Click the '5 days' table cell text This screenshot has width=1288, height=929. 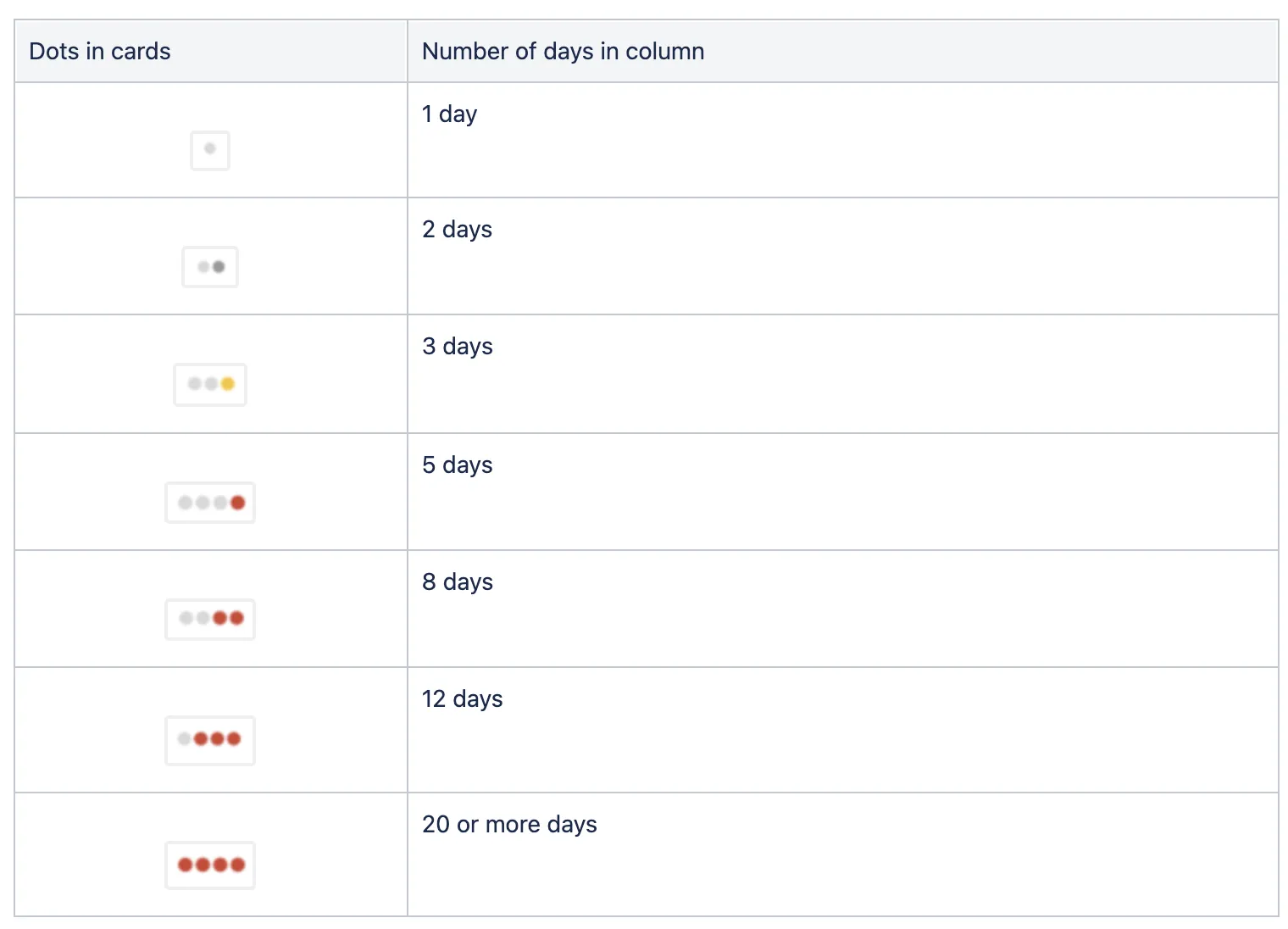click(457, 465)
